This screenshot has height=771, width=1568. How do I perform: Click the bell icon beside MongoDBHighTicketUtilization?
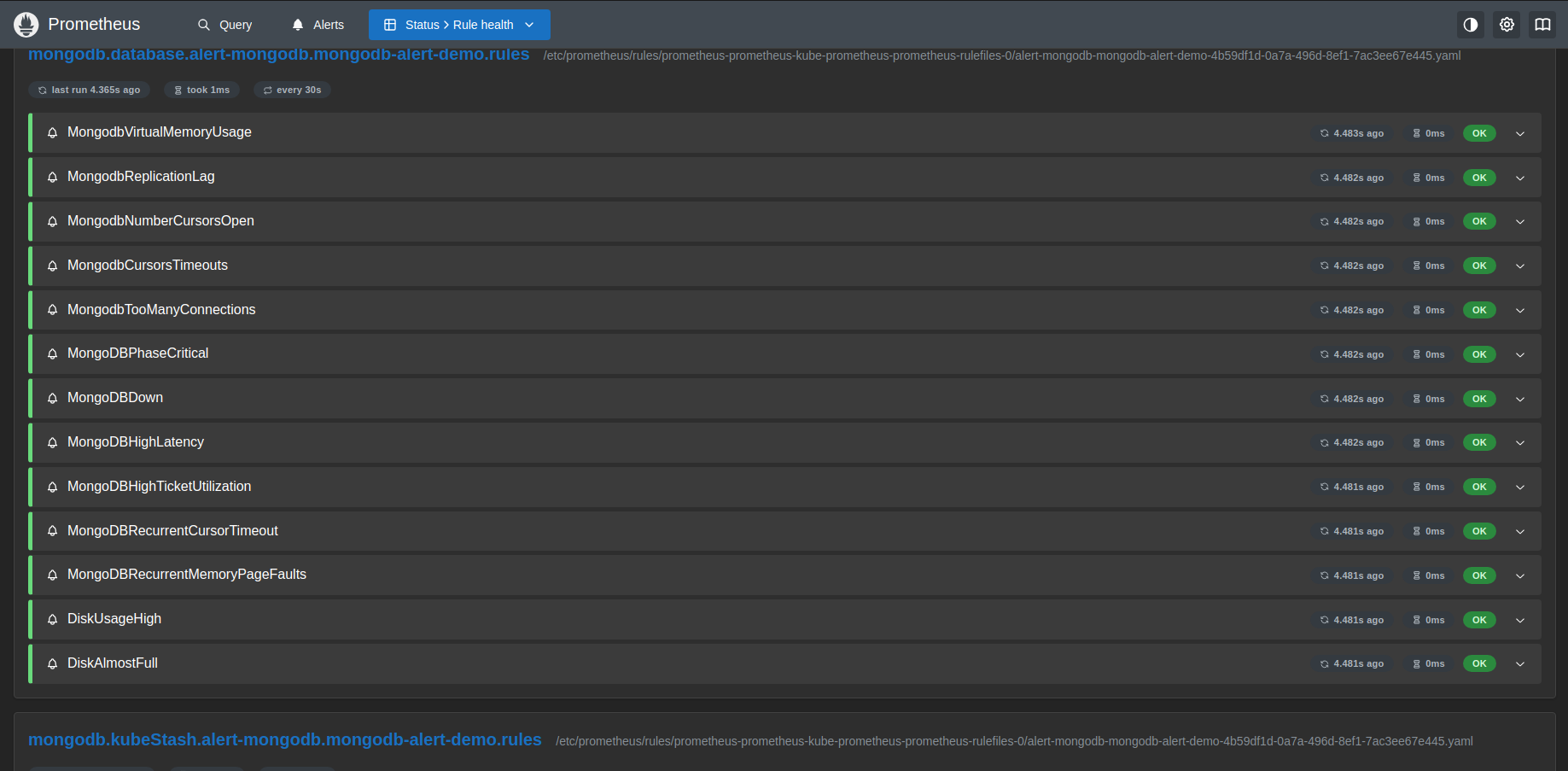[x=52, y=487]
